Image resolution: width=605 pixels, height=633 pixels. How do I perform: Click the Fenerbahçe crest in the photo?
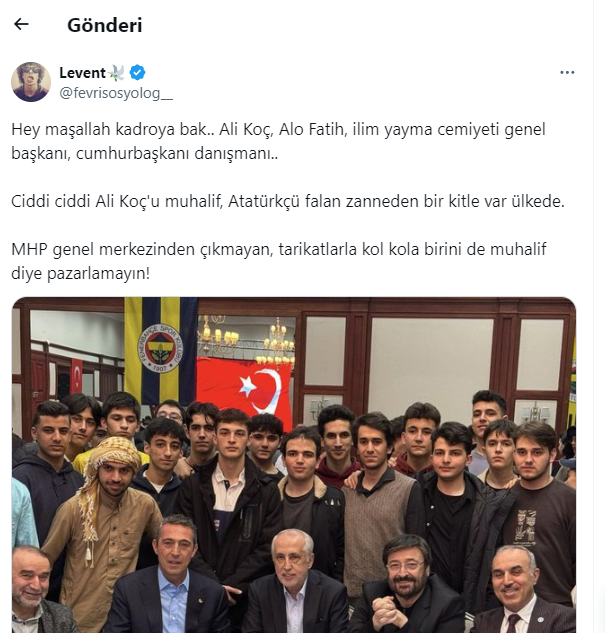pos(160,348)
